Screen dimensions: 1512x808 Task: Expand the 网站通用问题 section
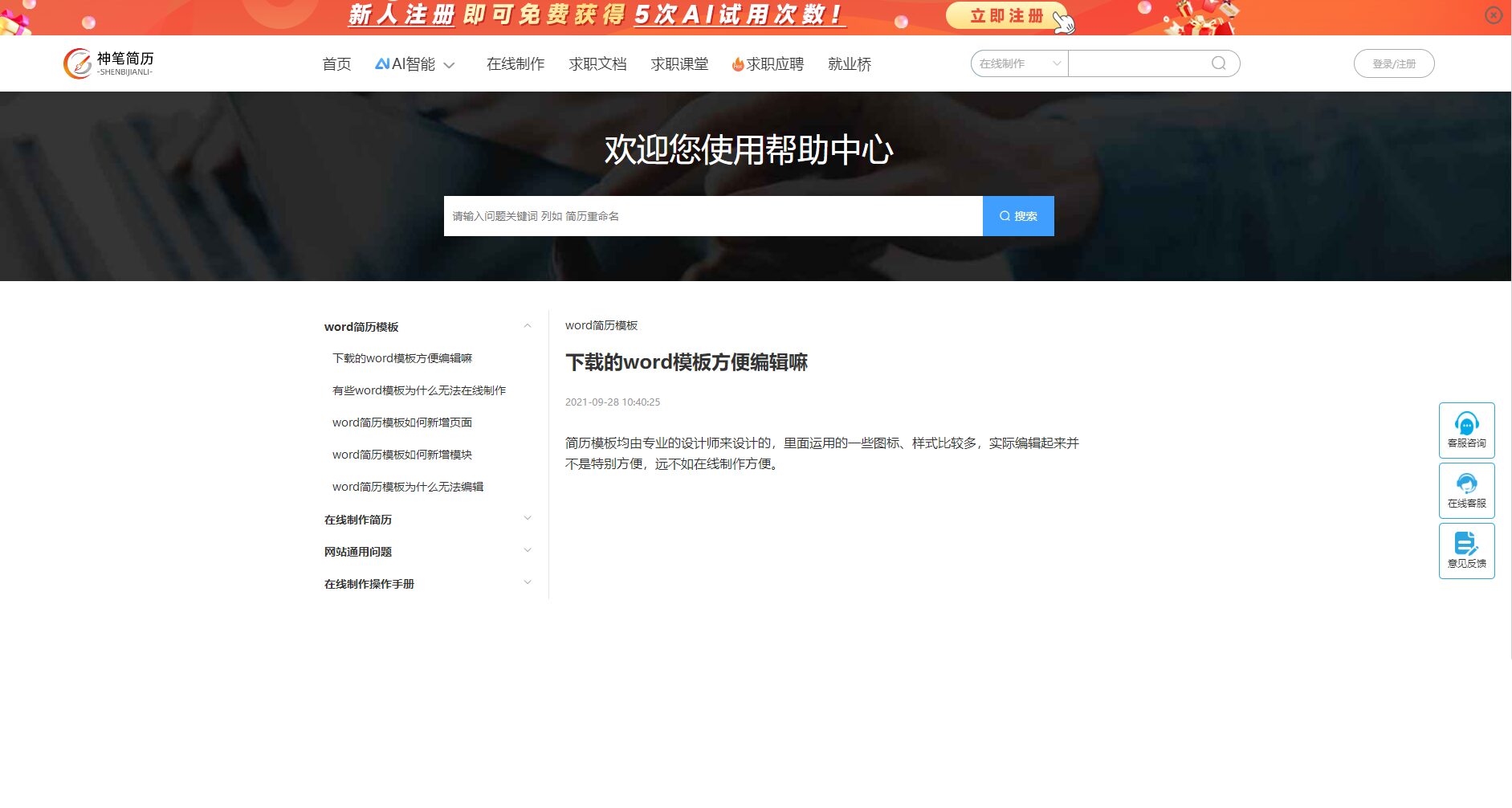click(528, 551)
